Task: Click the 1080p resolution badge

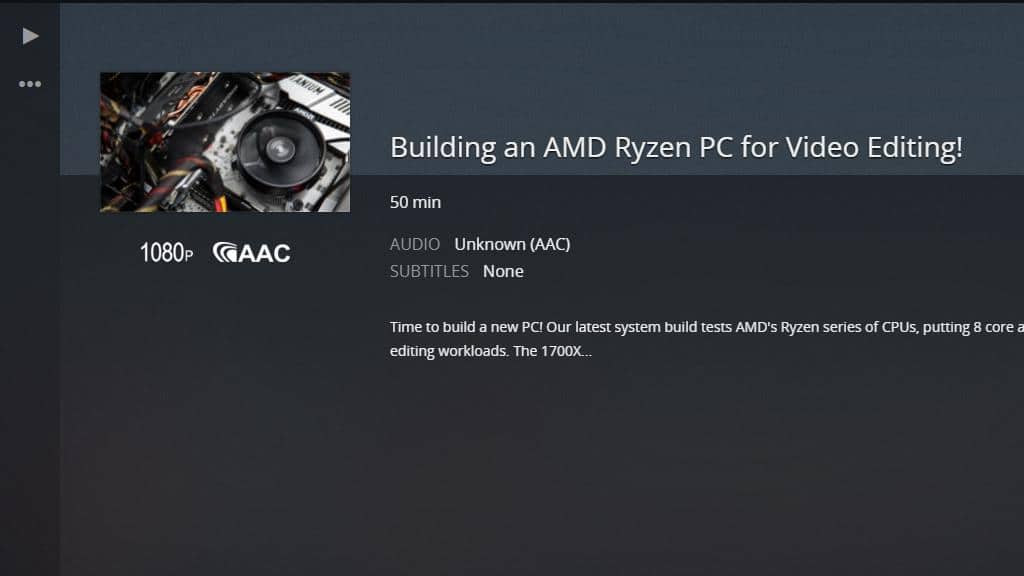Action: coord(167,253)
